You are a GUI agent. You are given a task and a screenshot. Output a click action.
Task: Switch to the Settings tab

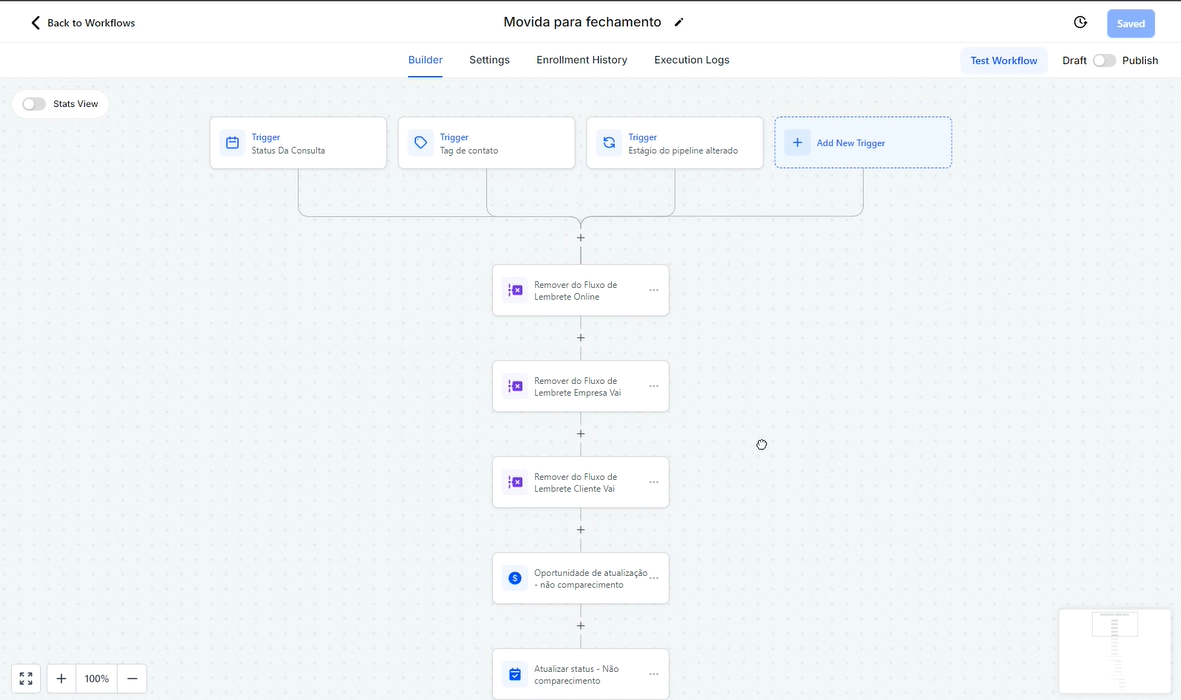tap(489, 60)
